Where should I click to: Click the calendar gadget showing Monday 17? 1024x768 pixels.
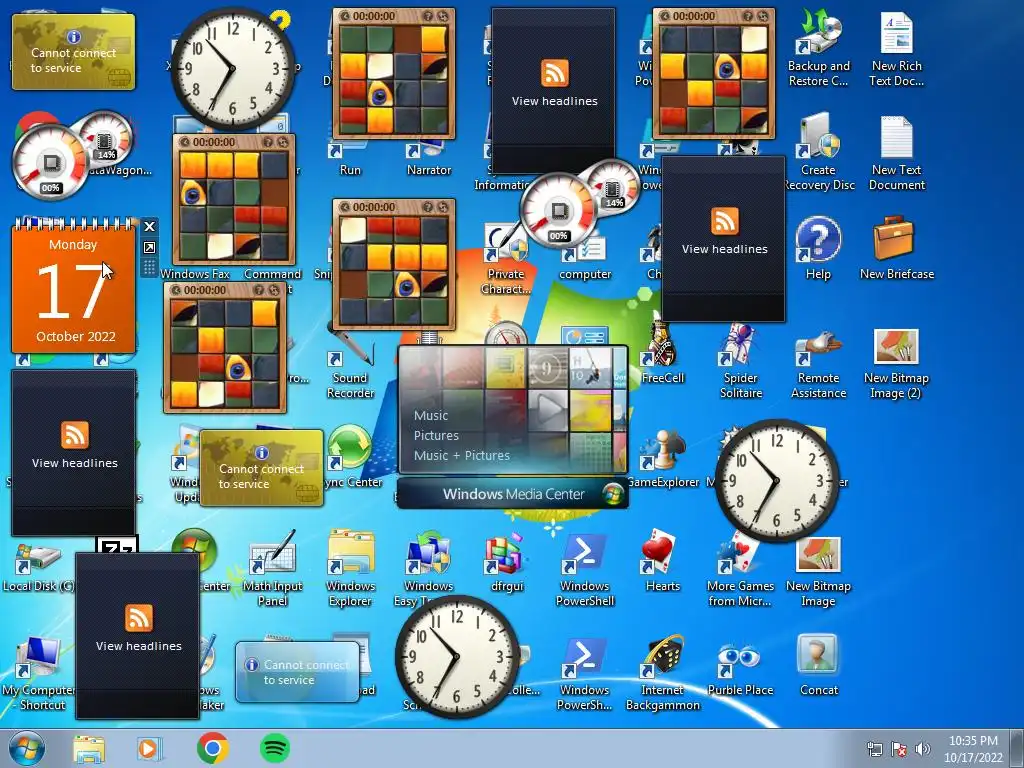click(x=73, y=287)
